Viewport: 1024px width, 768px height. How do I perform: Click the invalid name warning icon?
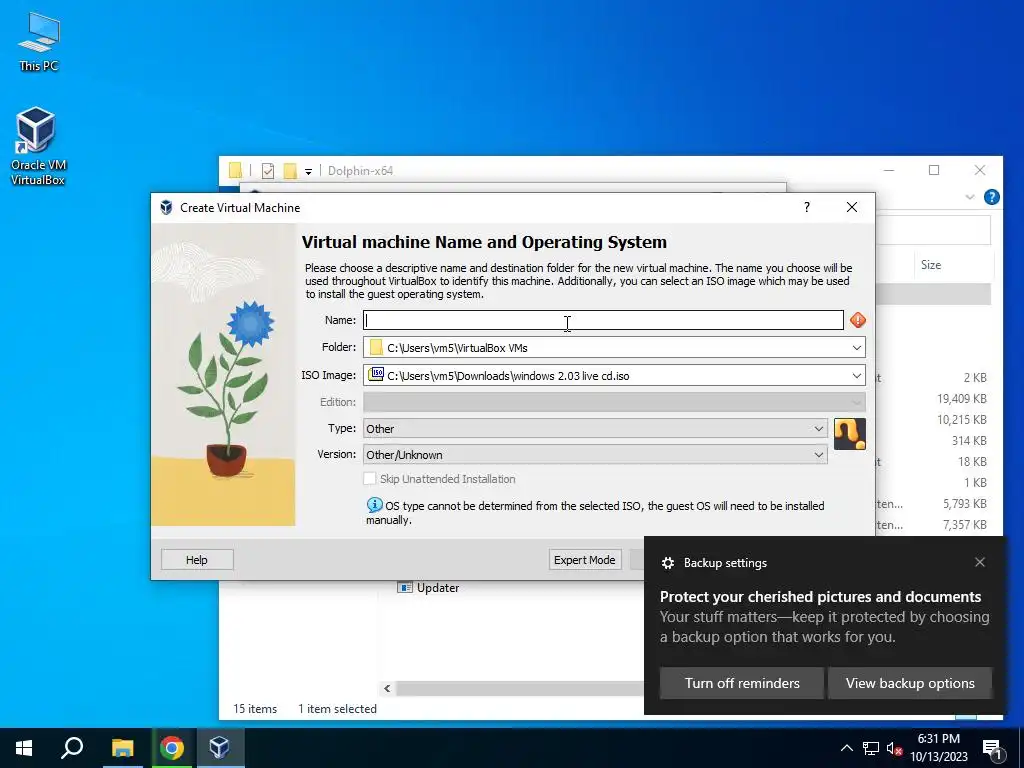point(857,320)
